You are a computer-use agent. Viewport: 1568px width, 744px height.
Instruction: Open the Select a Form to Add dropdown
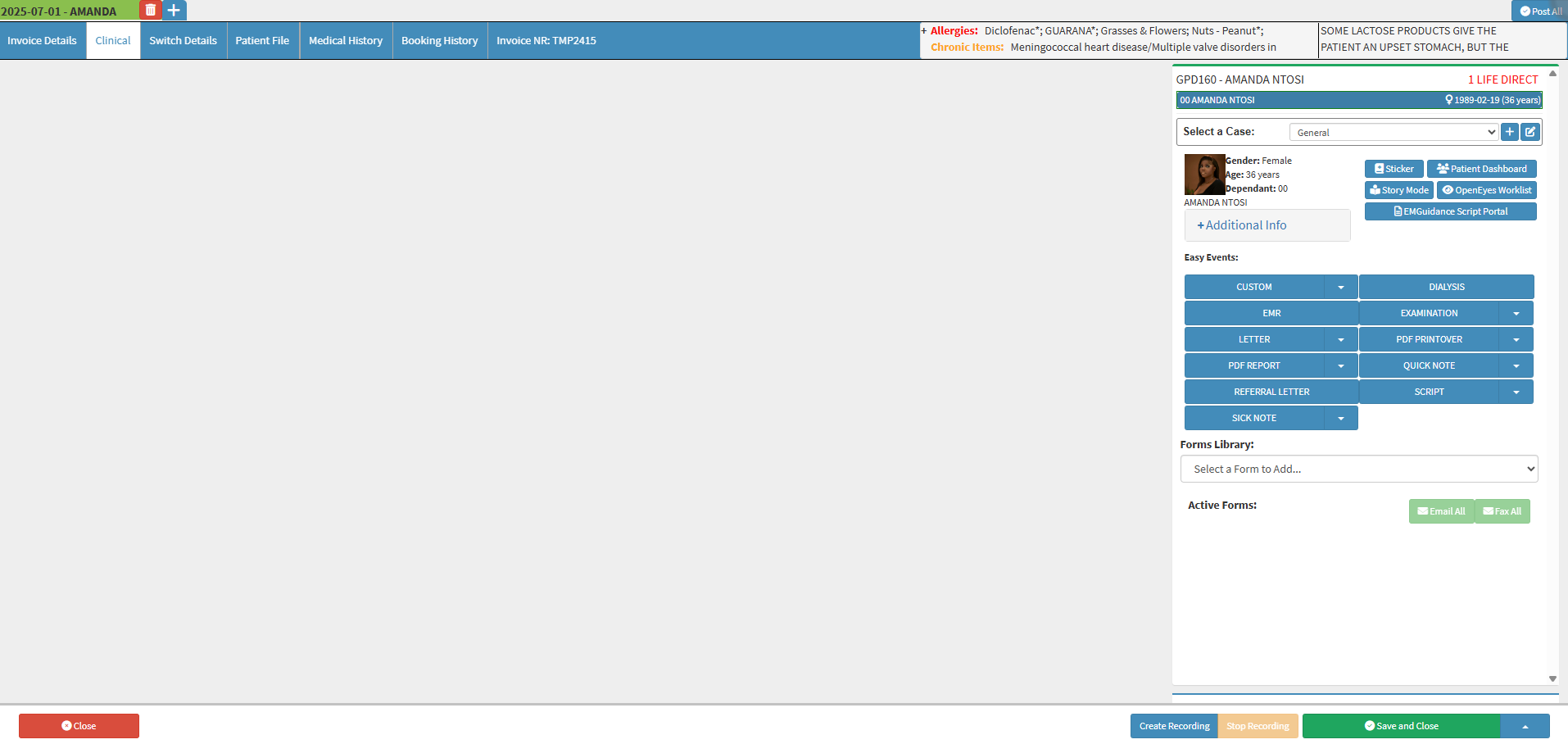1359,469
